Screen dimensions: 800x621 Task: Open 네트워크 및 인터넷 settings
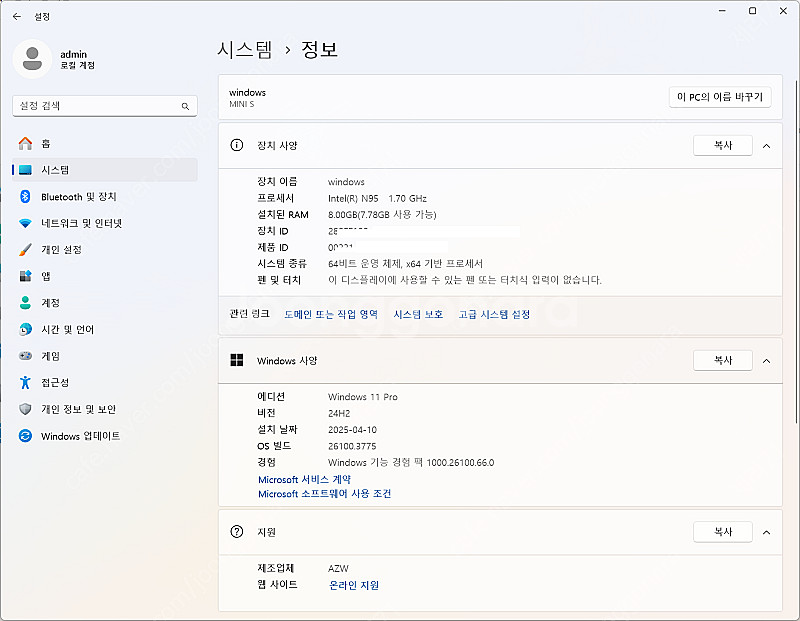pos(105,223)
